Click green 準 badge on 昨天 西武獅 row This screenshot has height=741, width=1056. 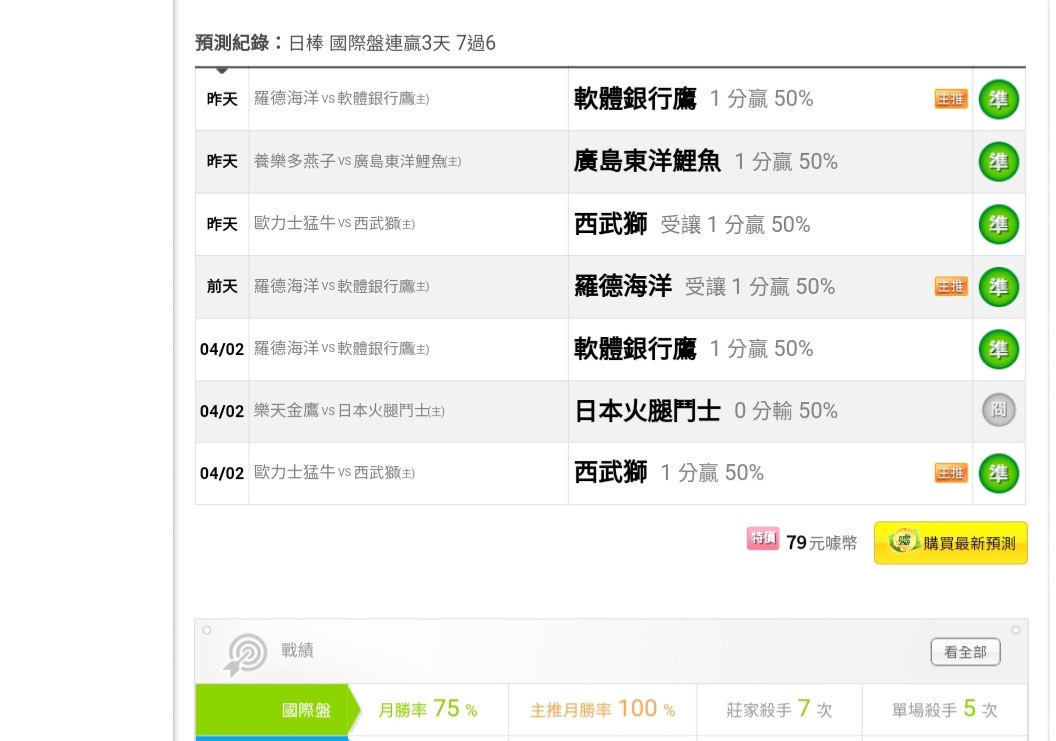[x=998, y=224]
